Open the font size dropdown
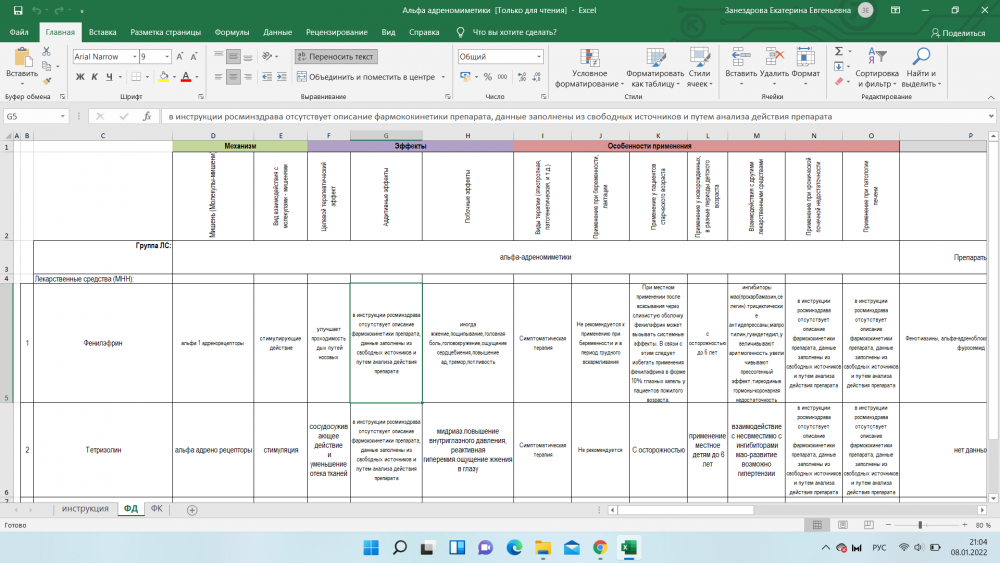Screen dimensions: 1000x563 coord(168,57)
